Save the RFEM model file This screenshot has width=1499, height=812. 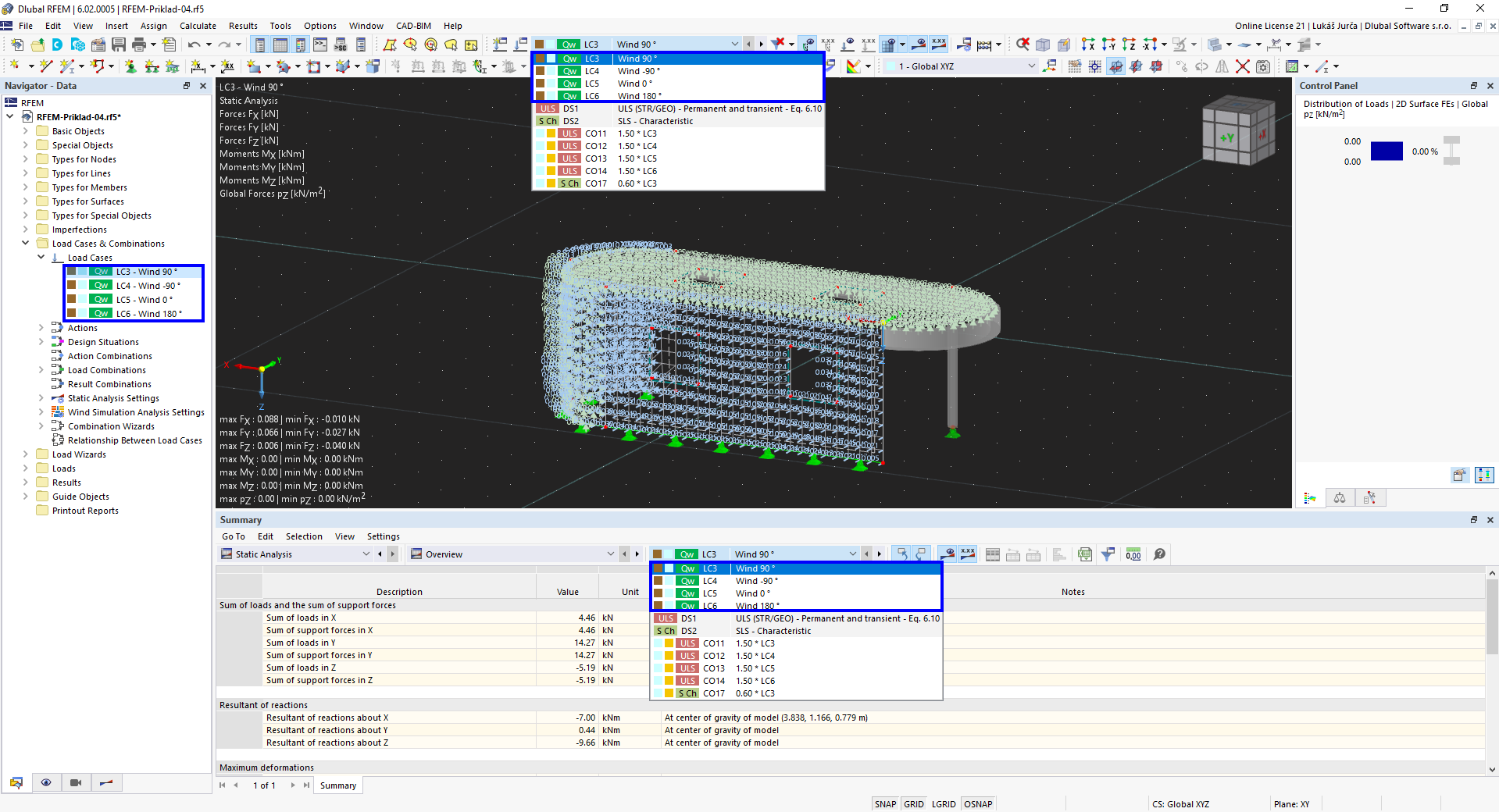[118, 45]
